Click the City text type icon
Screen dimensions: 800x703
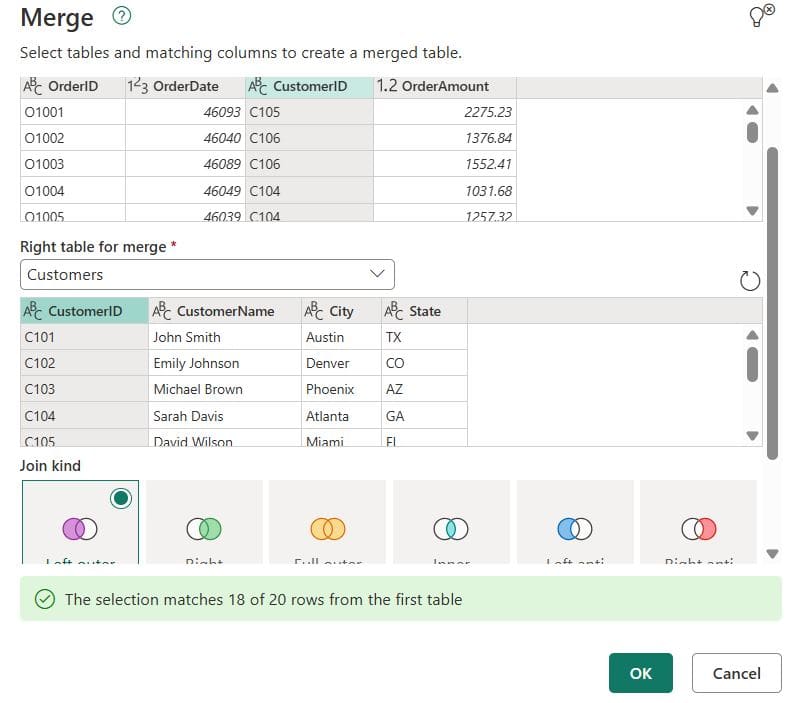point(314,311)
